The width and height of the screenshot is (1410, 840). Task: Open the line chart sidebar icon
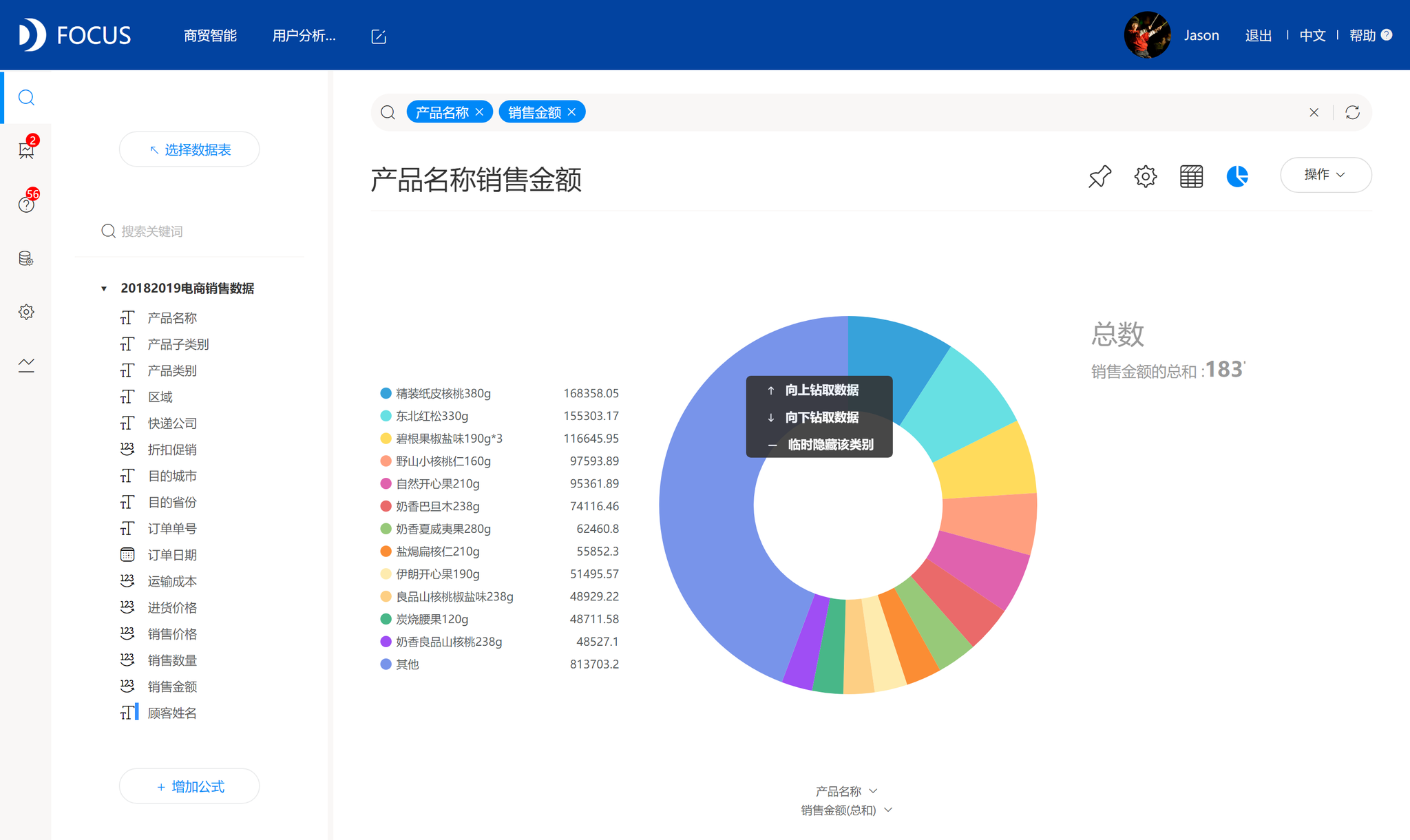tap(26, 364)
